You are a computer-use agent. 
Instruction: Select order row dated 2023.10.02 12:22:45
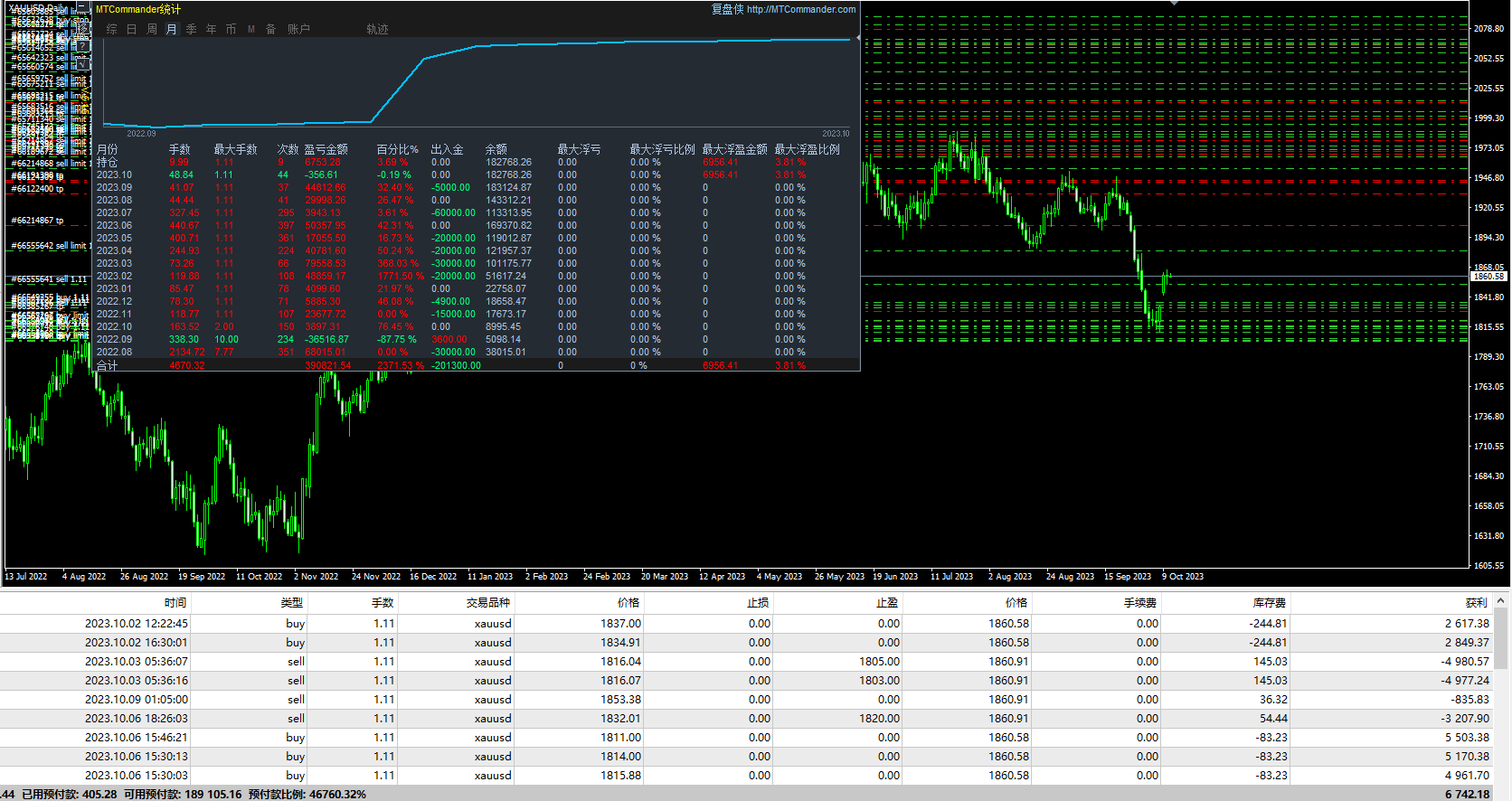[746, 623]
